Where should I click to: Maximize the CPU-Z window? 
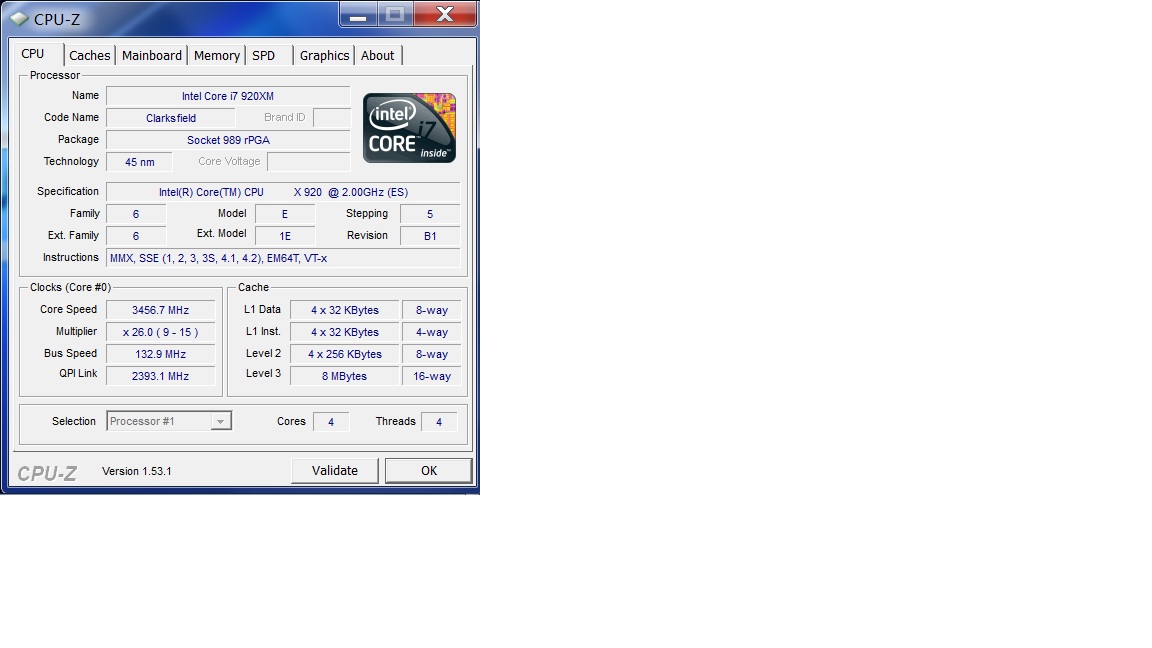pyautogui.click(x=395, y=14)
